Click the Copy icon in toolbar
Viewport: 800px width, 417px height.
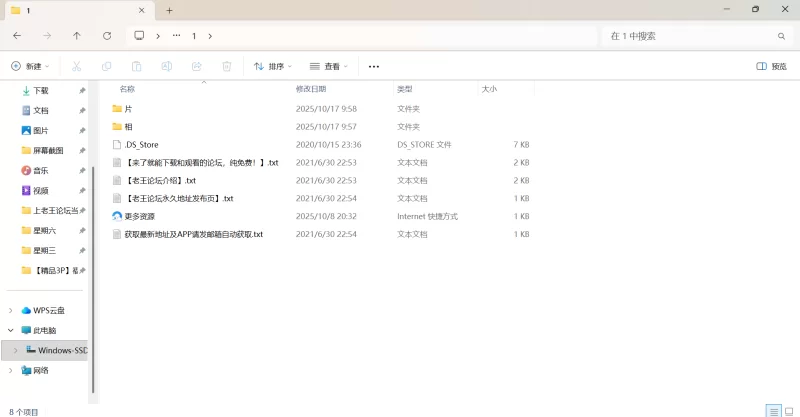click(x=106, y=66)
